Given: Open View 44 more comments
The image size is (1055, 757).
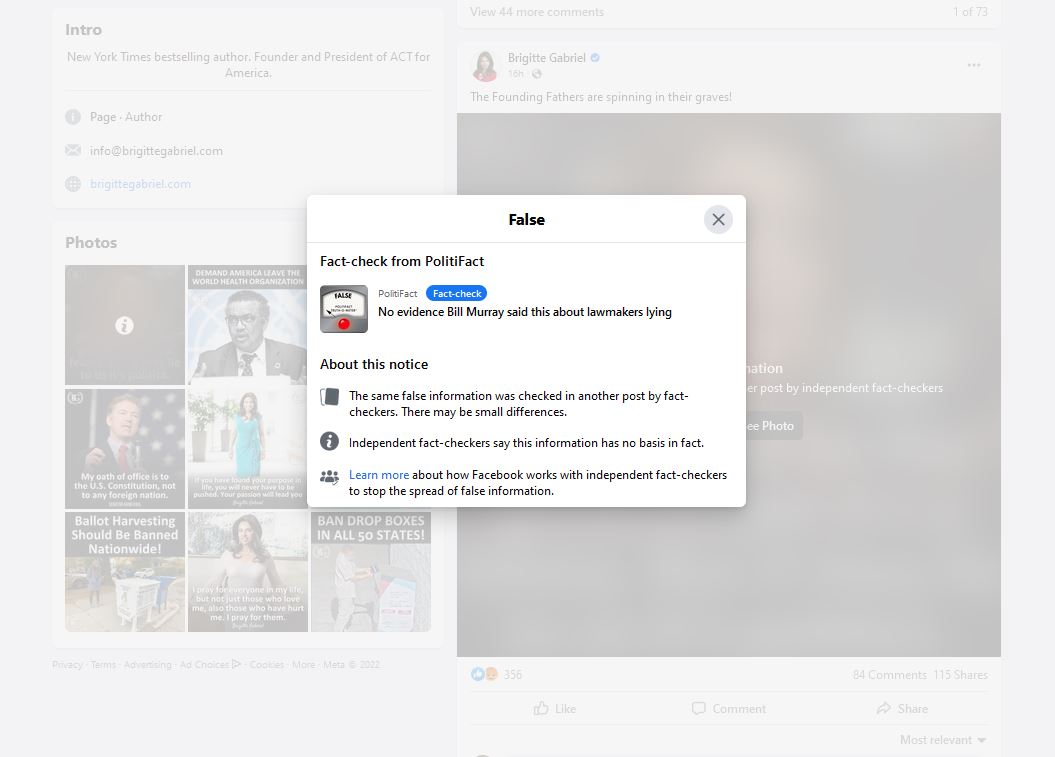Looking at the screenshot, I should coord(537,12).
